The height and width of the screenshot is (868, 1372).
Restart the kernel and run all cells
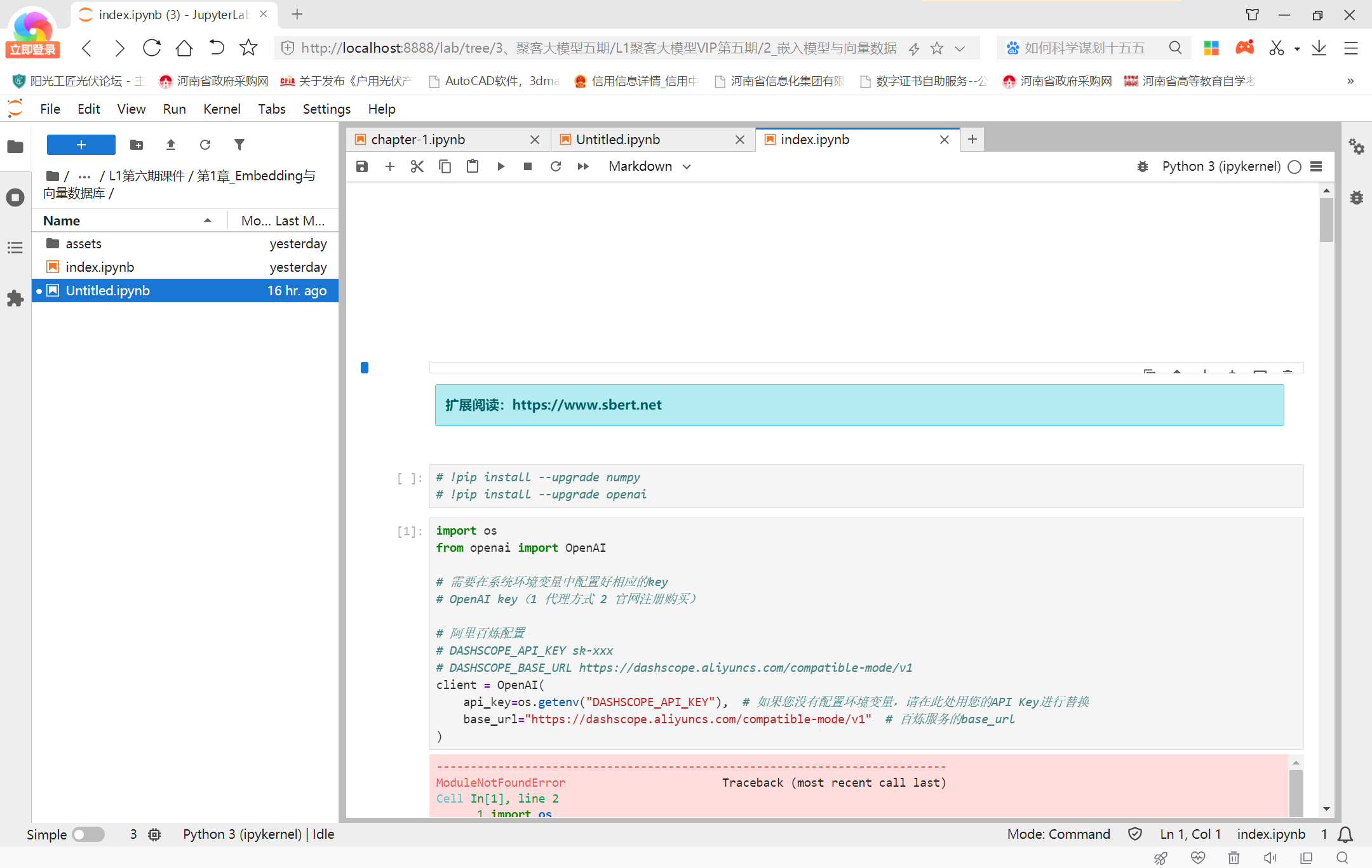point(583,166)
